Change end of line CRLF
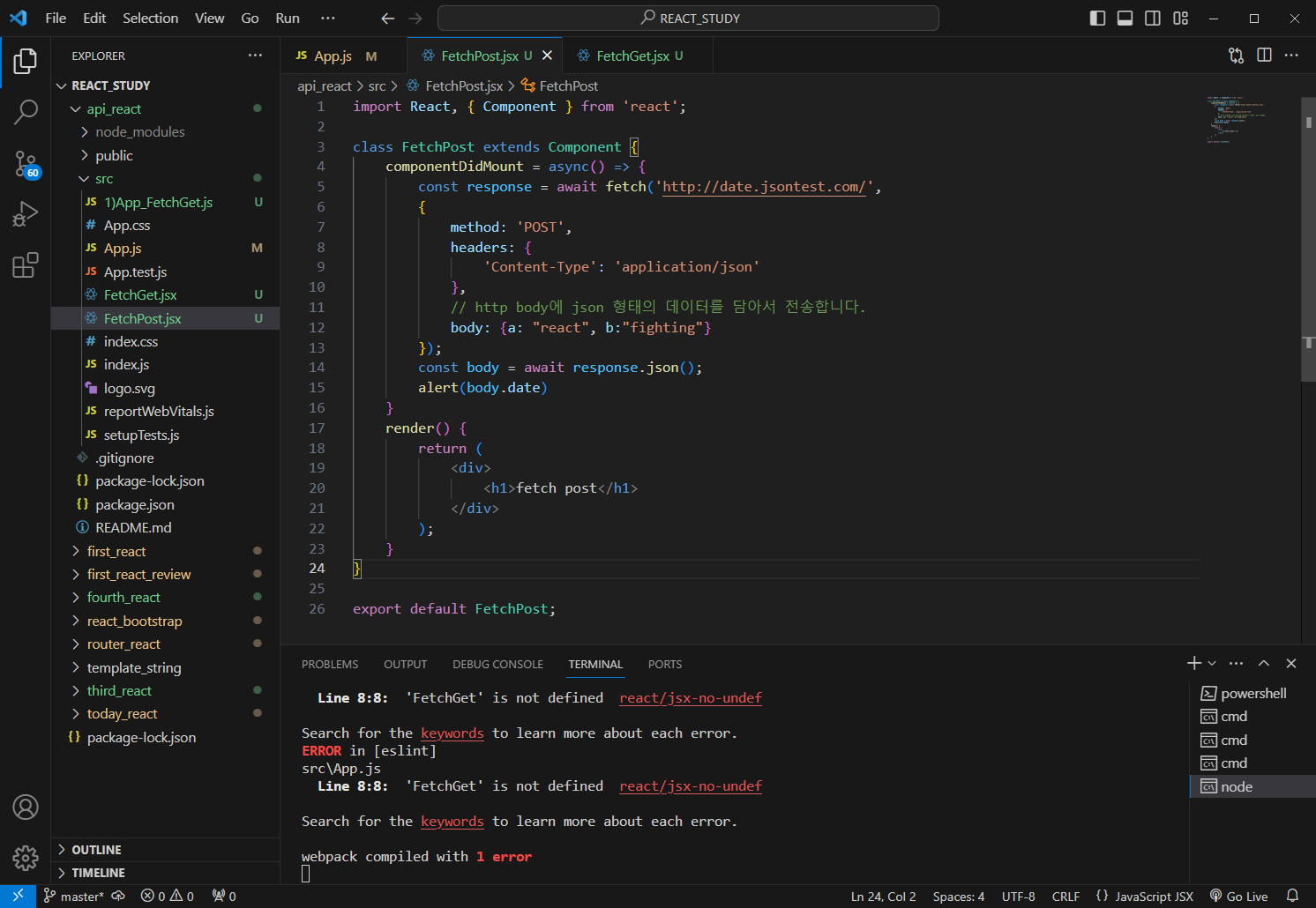1316x908 pixels. tap(1066, 897)
